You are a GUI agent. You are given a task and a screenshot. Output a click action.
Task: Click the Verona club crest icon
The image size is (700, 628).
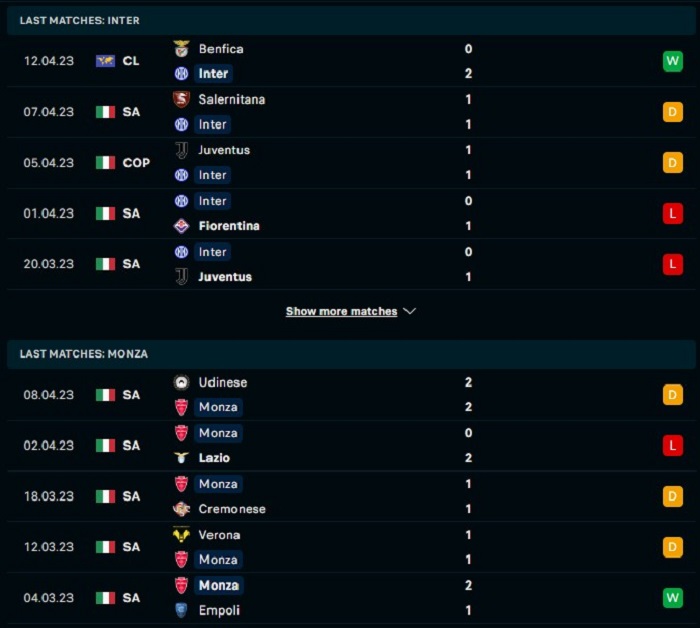[x=181, y=534]
